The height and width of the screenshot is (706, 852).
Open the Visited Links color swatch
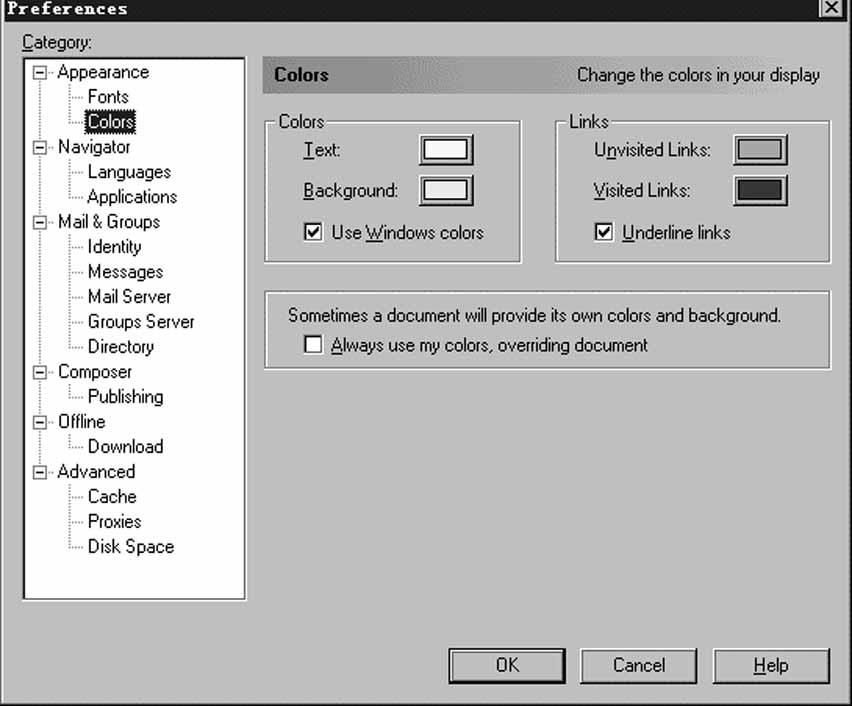pos(760,191)
